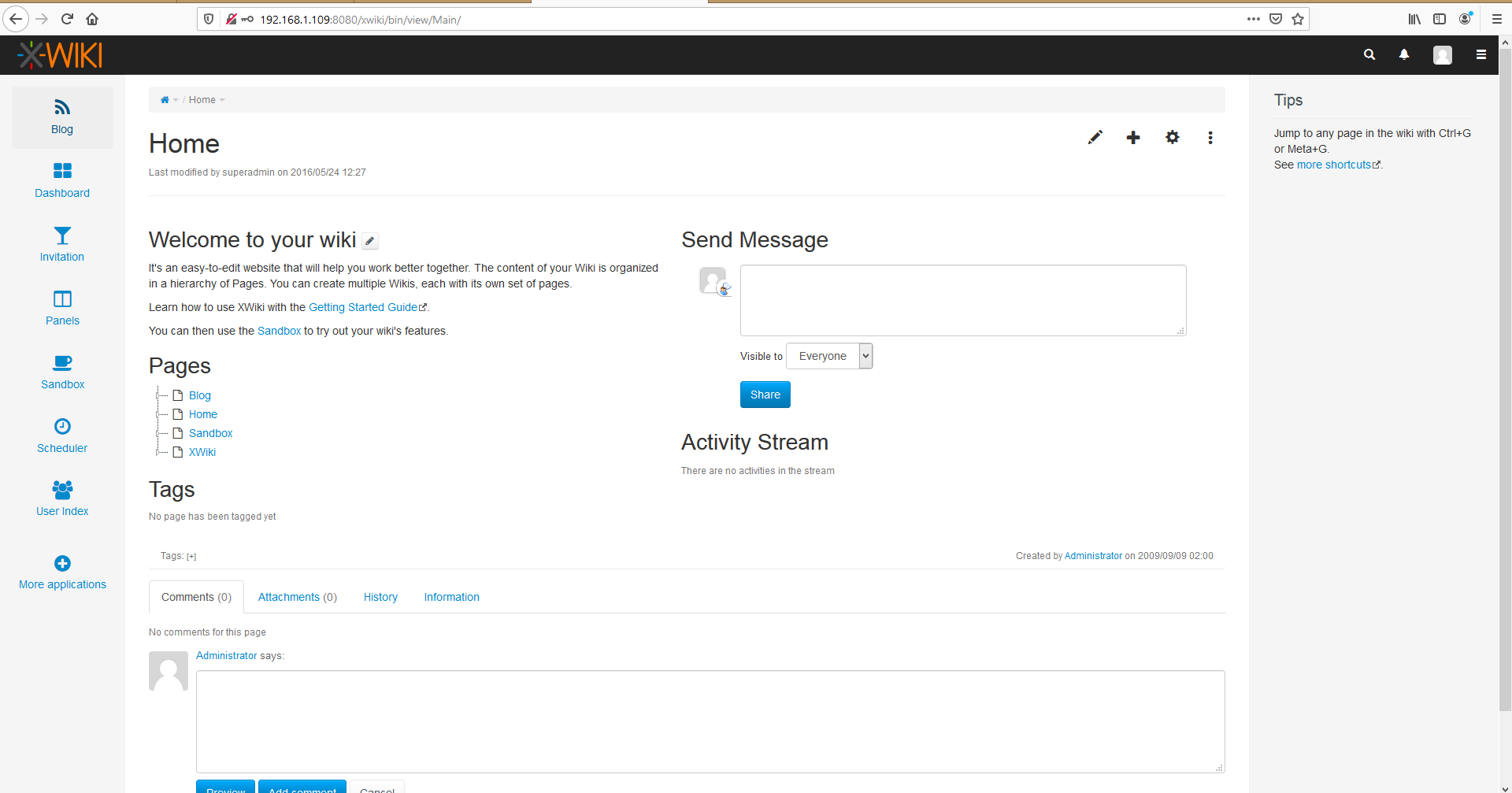Image resolution: width=1512 pixels, height=793 pixels.
Task: Open the notifications bell icon
Action: pyautogui.click(x=1403, y=54)
